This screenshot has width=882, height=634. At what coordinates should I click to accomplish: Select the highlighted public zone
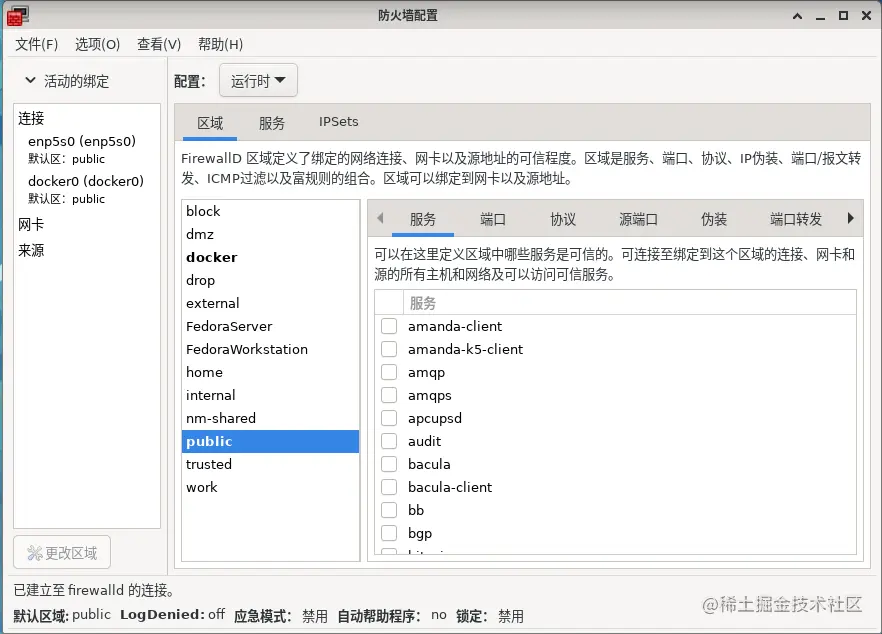pos(271,442)
